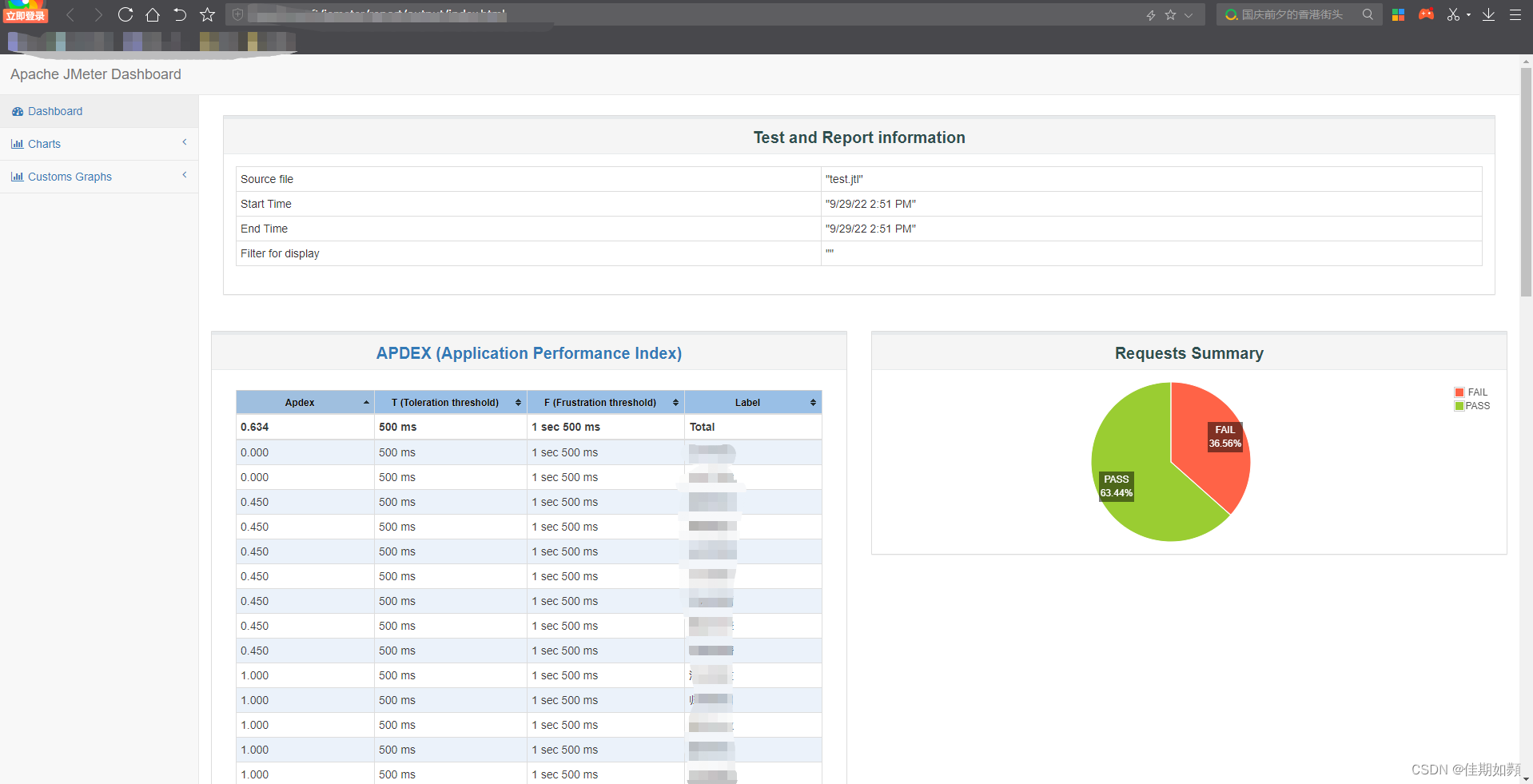Click the 360 search engine logo icon

coord(1231,14)
